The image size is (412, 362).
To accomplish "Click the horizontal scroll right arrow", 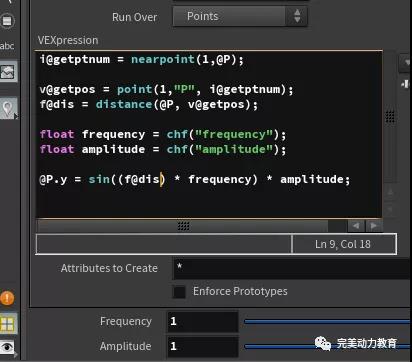I will pyautogui.click(x=373, y=226).
